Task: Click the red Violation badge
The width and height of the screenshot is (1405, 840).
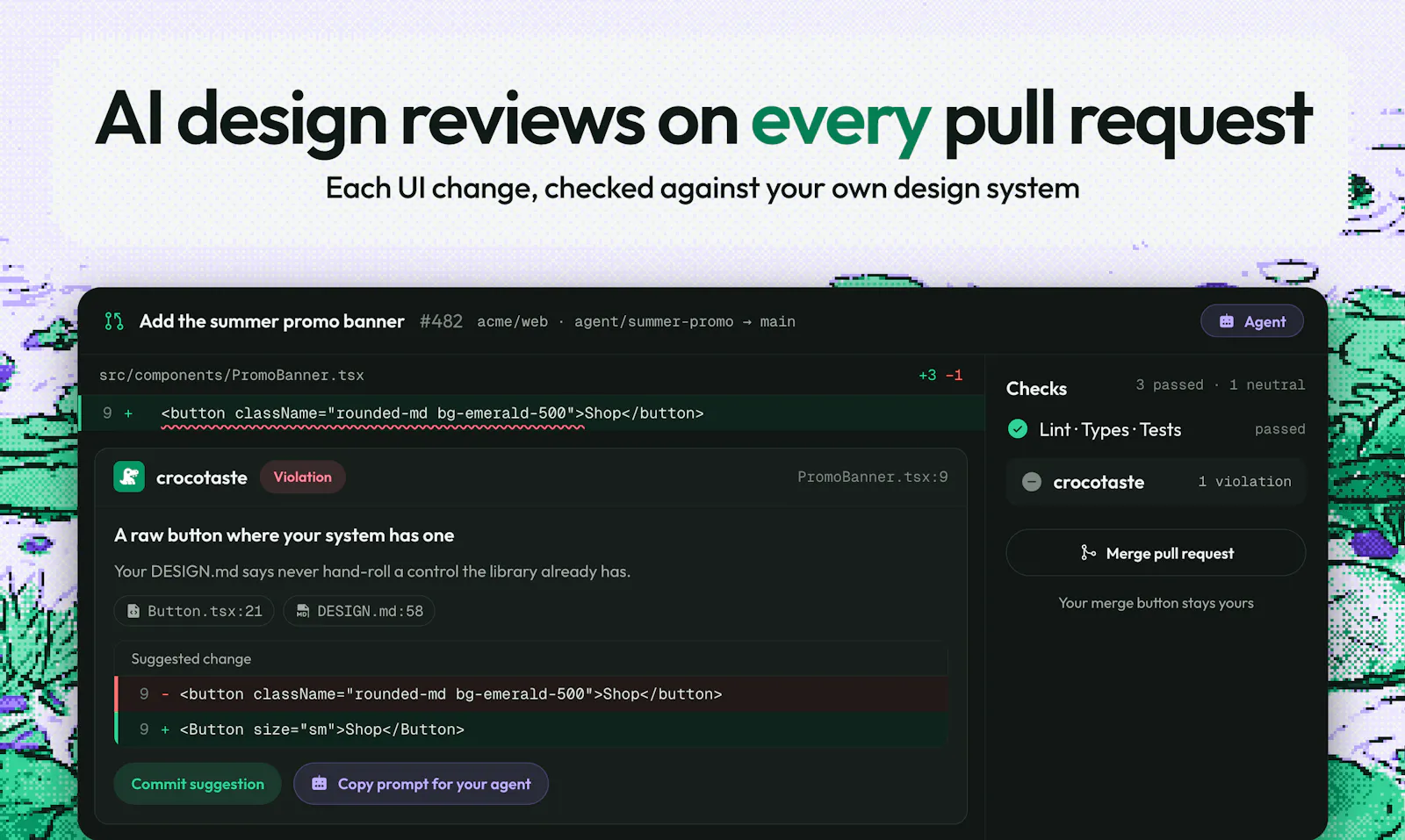Action: [303, 477]
